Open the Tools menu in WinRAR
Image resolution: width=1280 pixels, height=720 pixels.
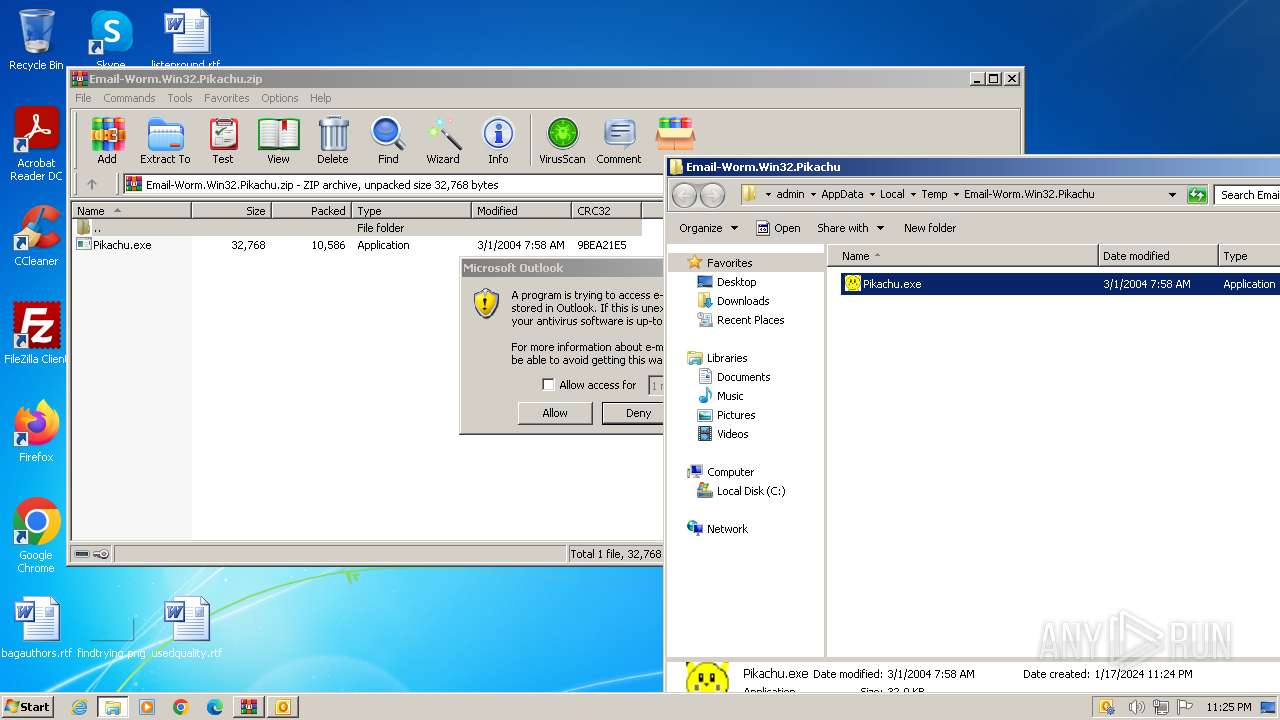click(180, 98)
